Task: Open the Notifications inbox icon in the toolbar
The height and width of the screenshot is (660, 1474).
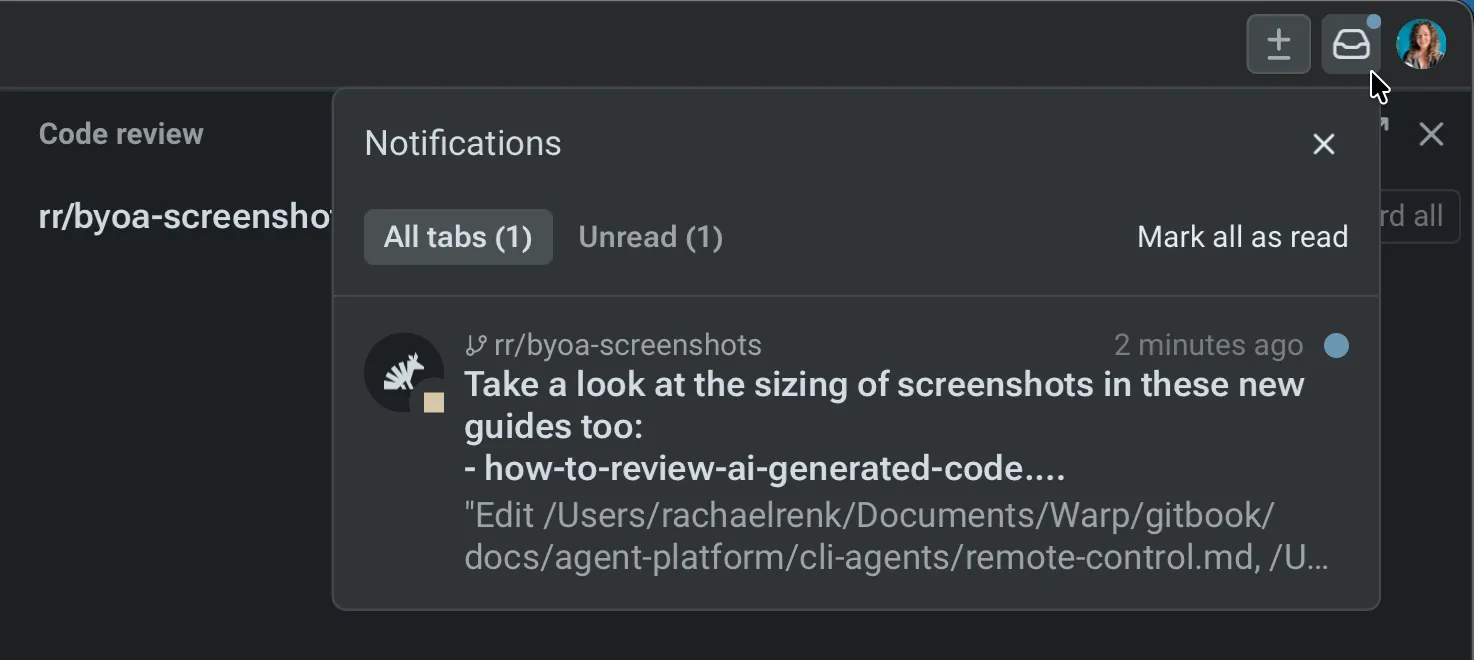Action: [1350, 43]
